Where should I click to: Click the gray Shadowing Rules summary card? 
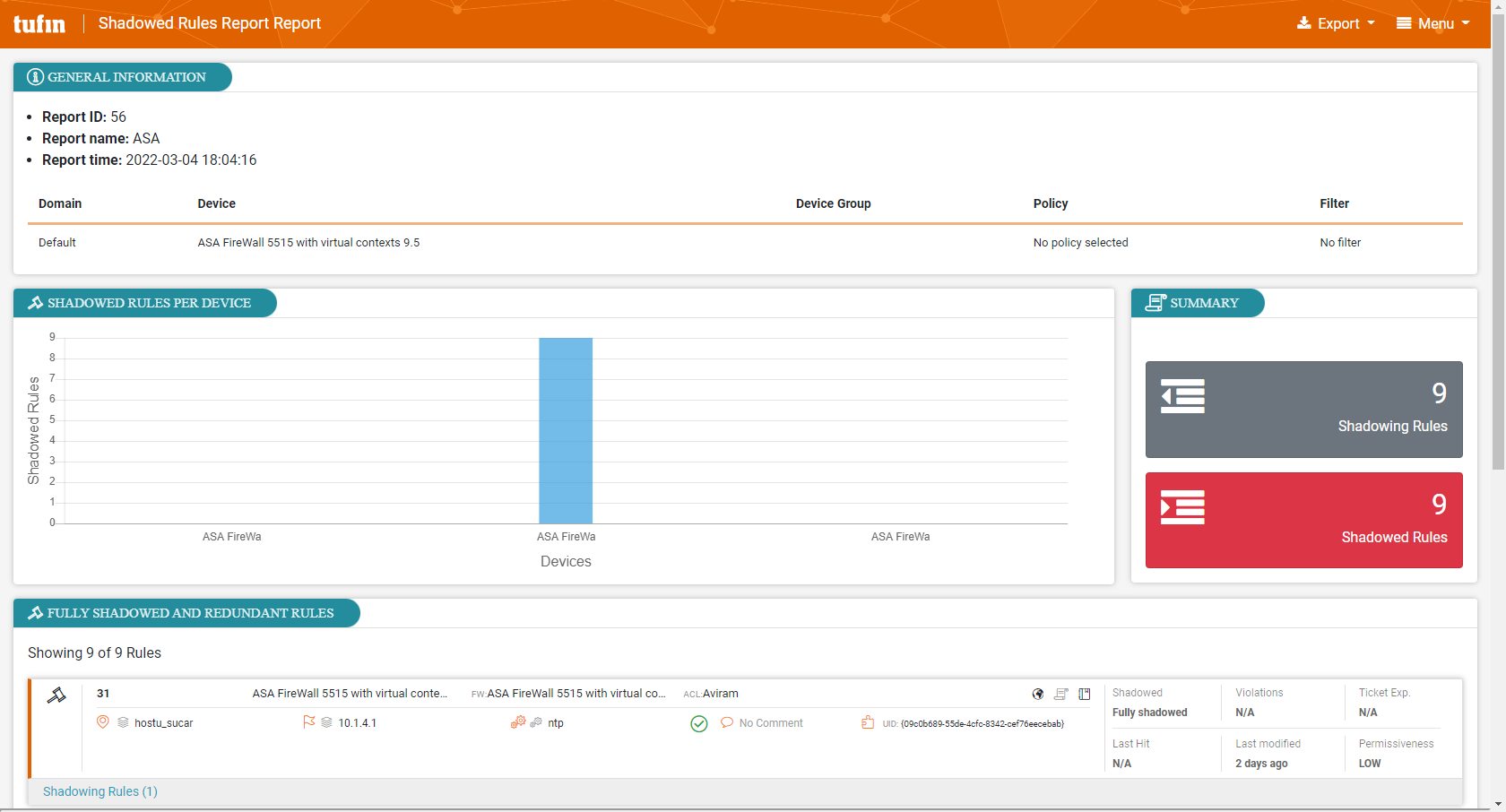(x=1303, y=410)
